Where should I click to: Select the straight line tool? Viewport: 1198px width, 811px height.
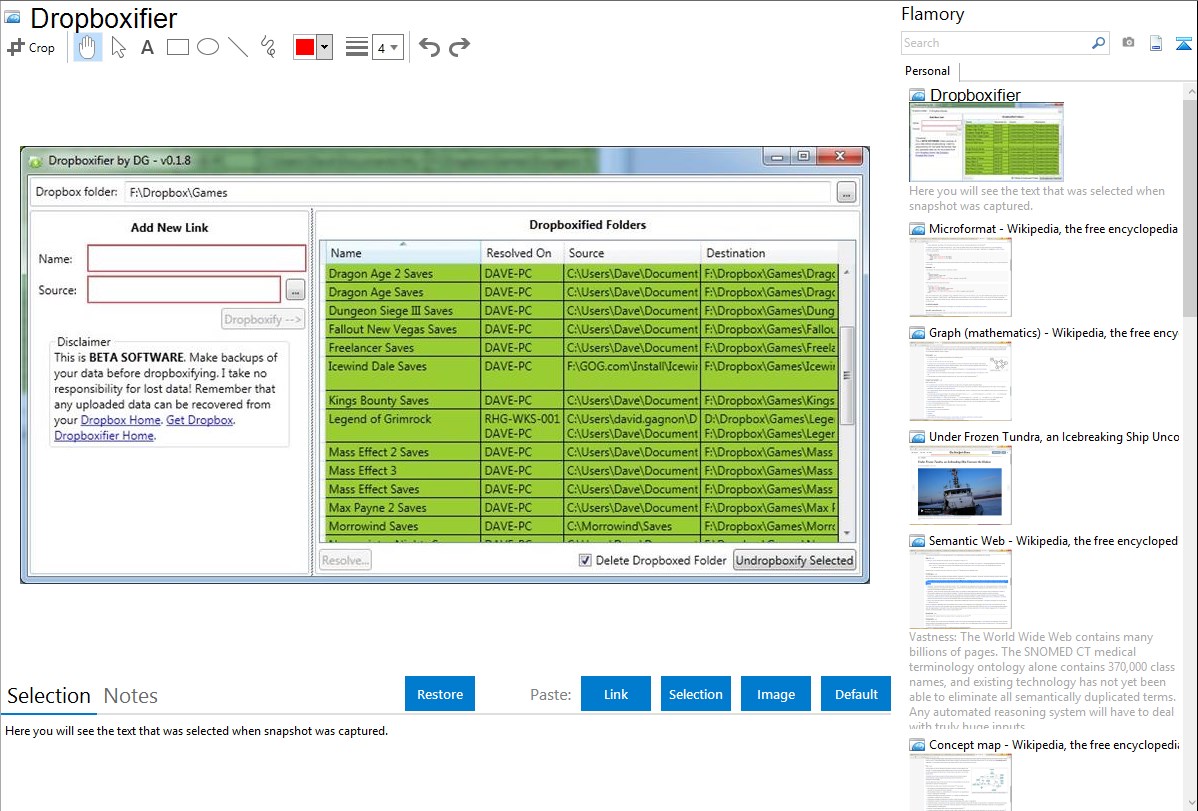238,47
